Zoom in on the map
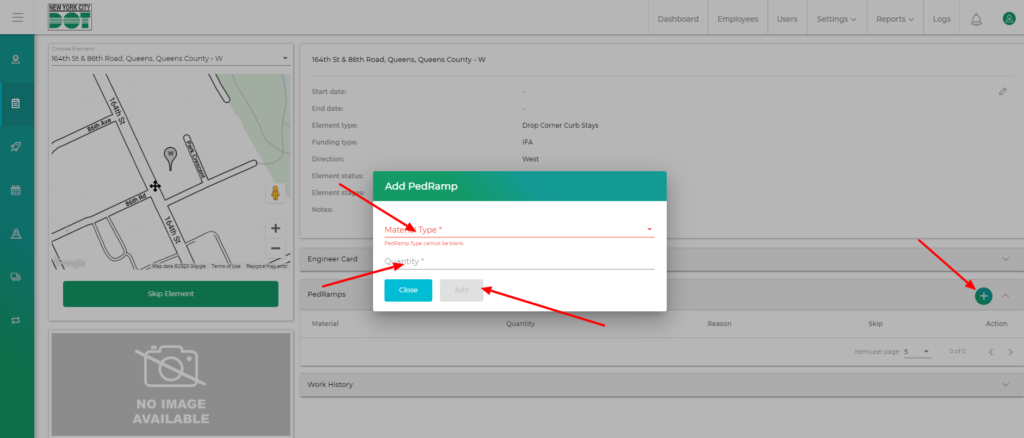 coord(276,228)
